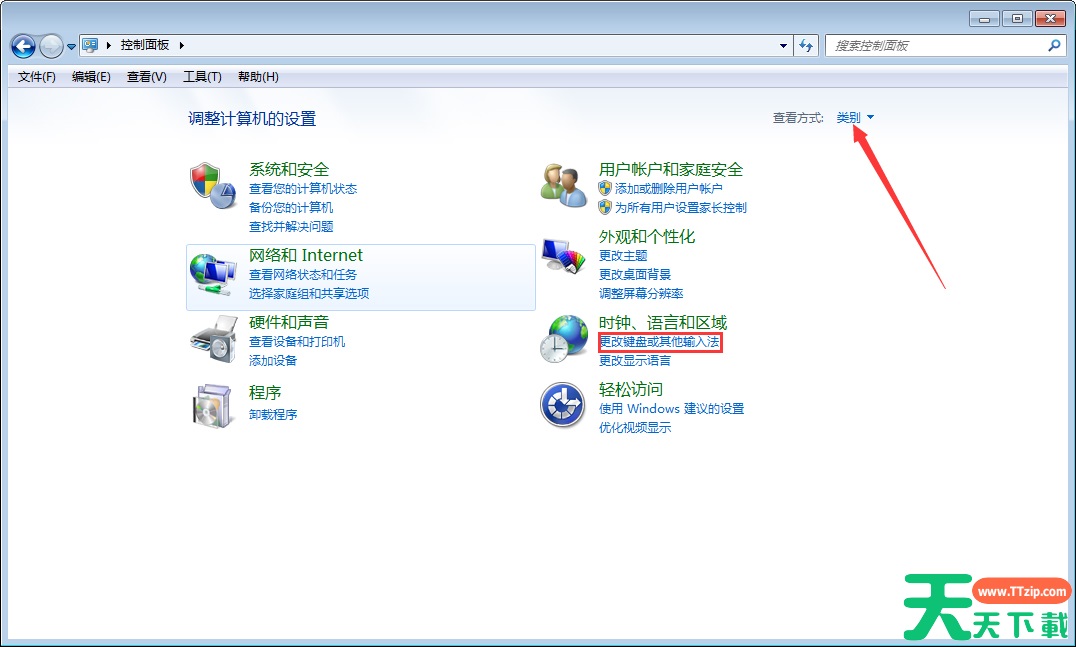Open the 文件(F) menu
This screenshot has height=647, width=1076.
pos(36,77)
